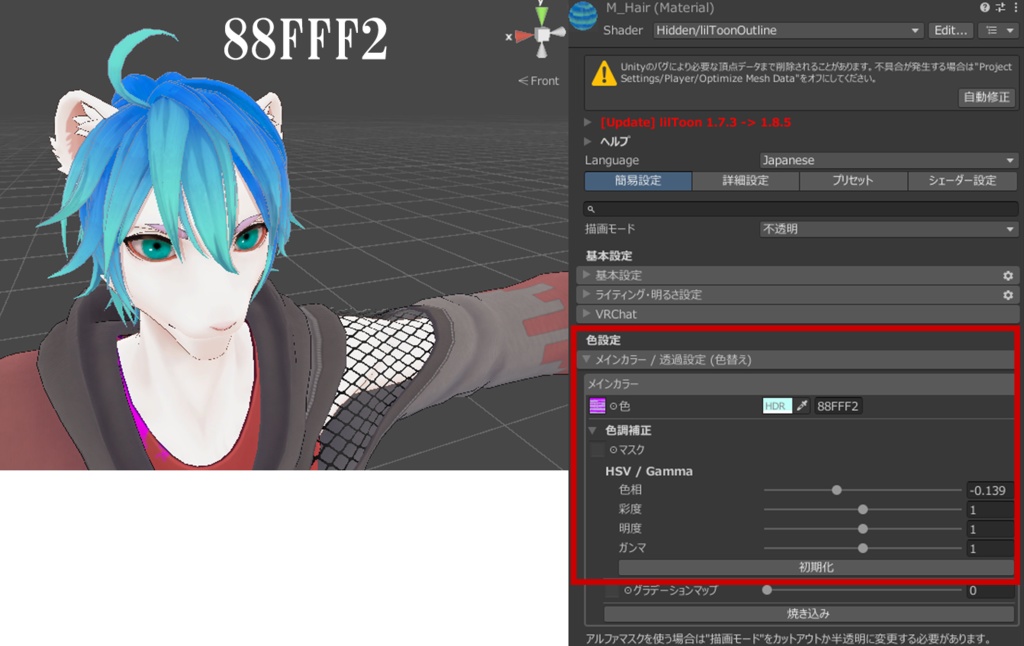This screenshot has width=1024, height=646.
Task: Switch to the プリセット tab
Action: (x=853, y=181)
